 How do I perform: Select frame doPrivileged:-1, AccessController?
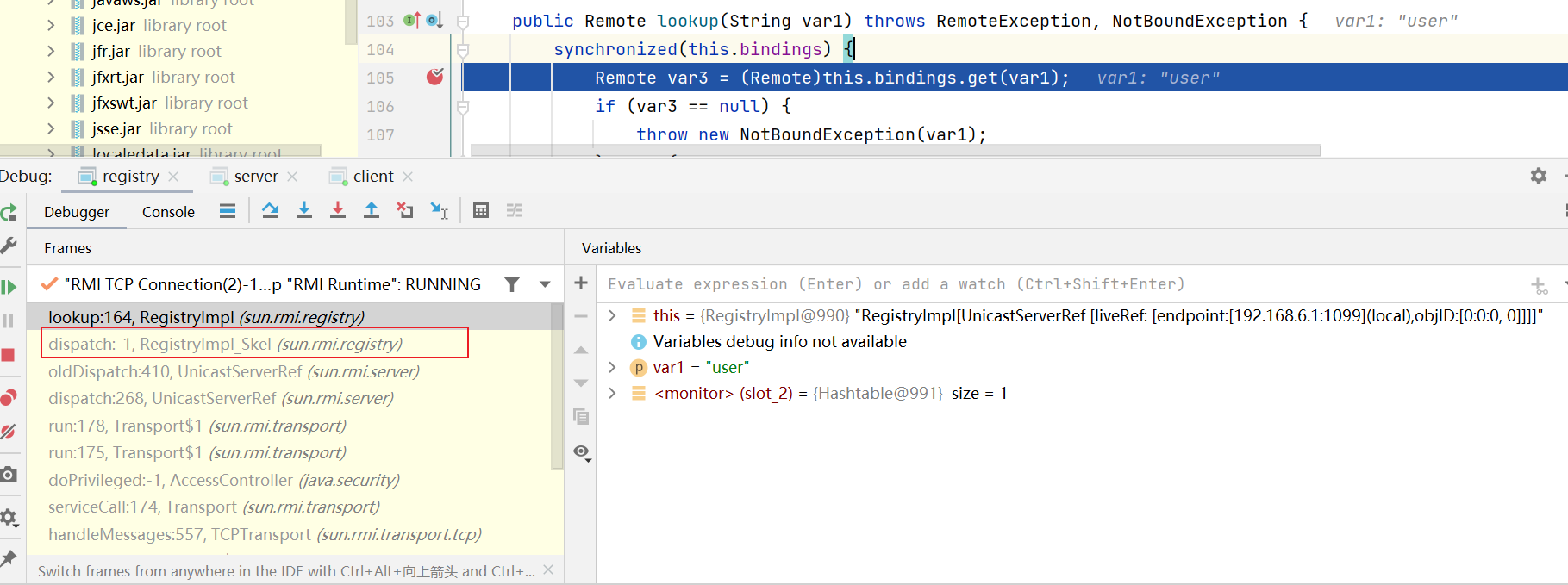[289, 480]
